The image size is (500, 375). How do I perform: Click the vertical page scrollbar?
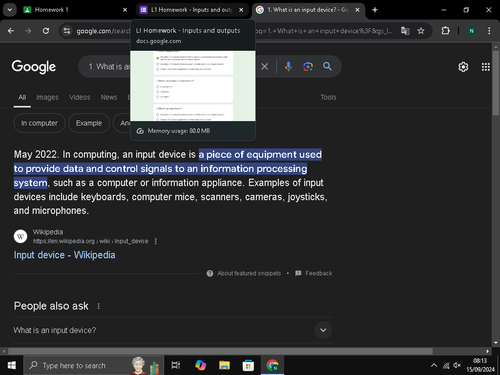click(x=496, y=83)
